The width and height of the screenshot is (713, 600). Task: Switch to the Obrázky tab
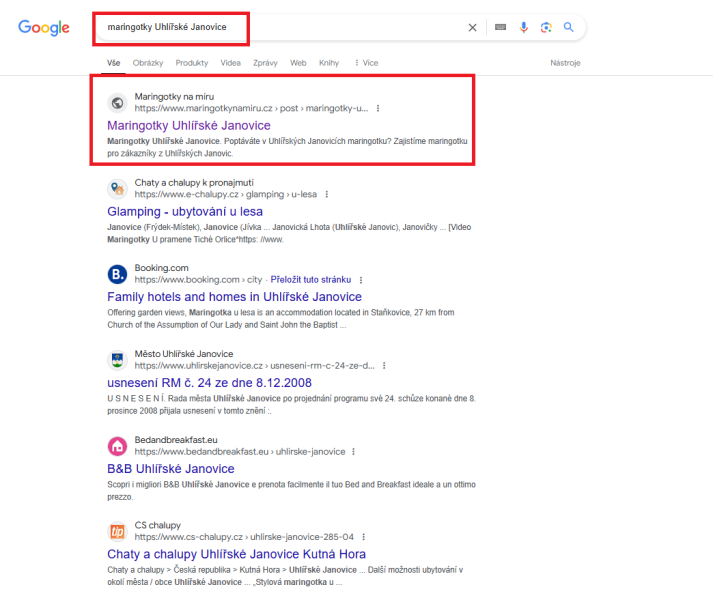(x=148, y=63)
